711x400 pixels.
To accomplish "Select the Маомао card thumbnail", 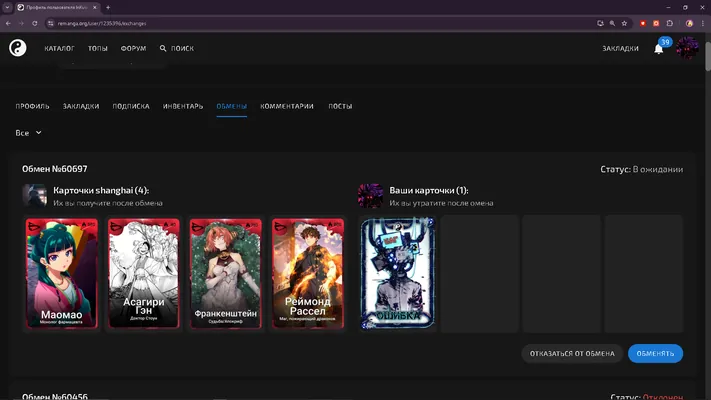I will pos(62,273).
